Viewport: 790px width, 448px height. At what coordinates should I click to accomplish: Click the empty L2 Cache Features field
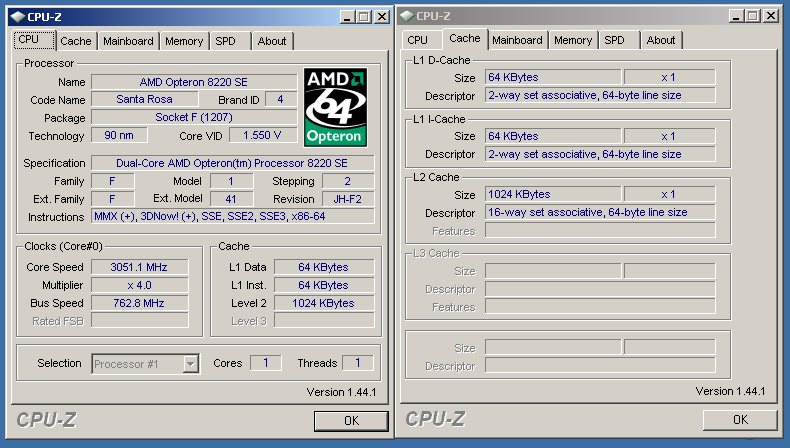pos(600,231)
